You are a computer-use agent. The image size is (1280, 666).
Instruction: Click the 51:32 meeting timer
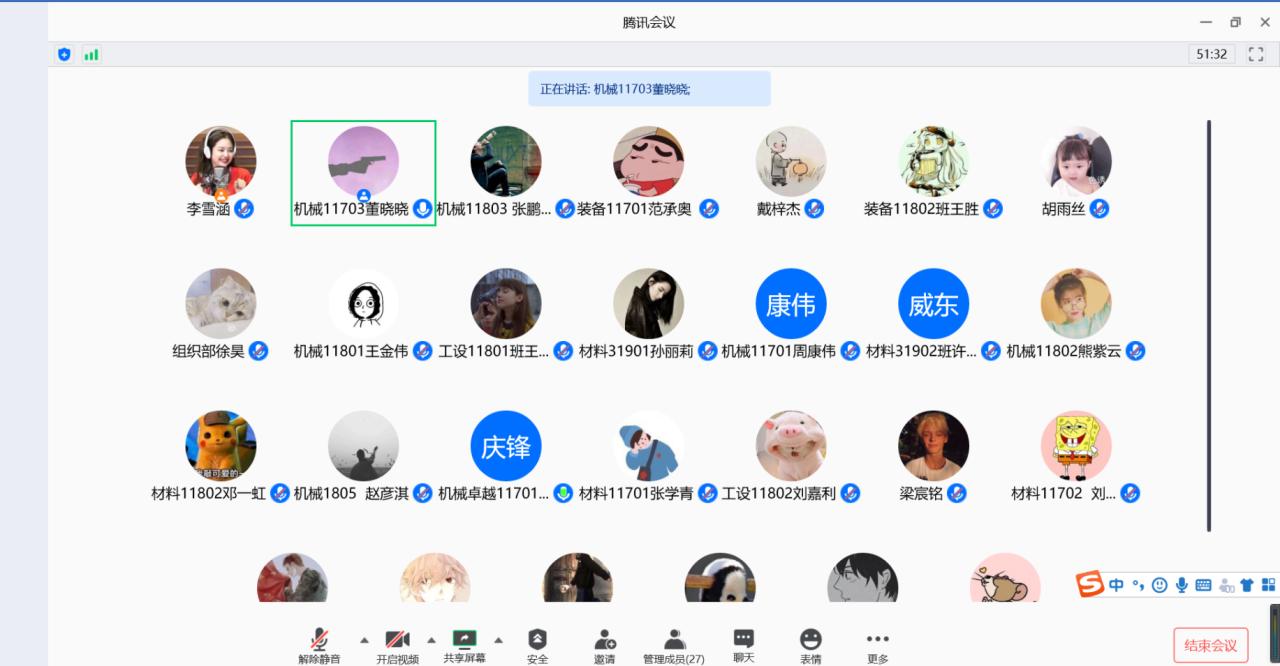[x=1211, y=54]
